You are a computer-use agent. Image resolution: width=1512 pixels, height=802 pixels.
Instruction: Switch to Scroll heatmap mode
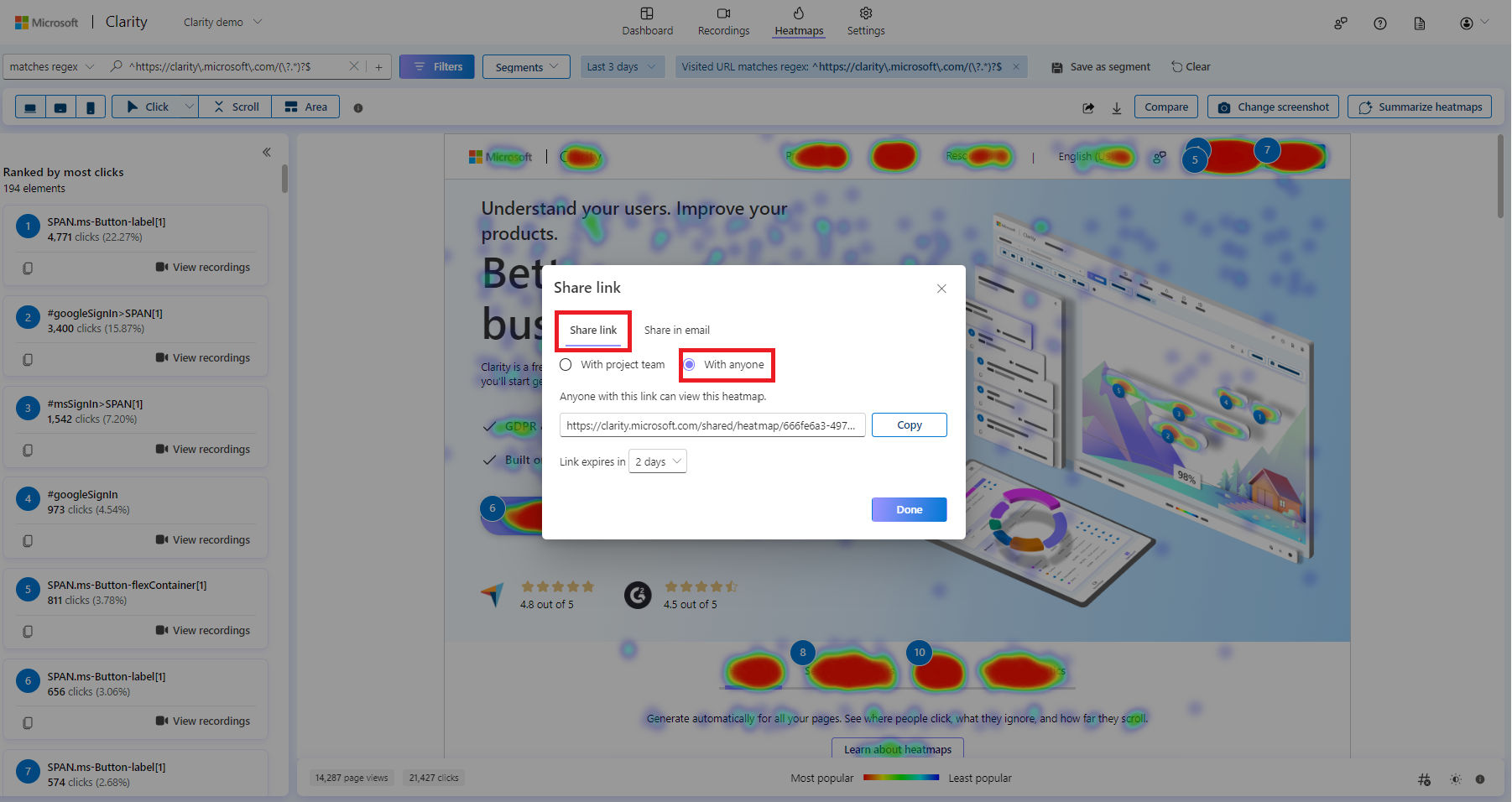coord(236,107)
